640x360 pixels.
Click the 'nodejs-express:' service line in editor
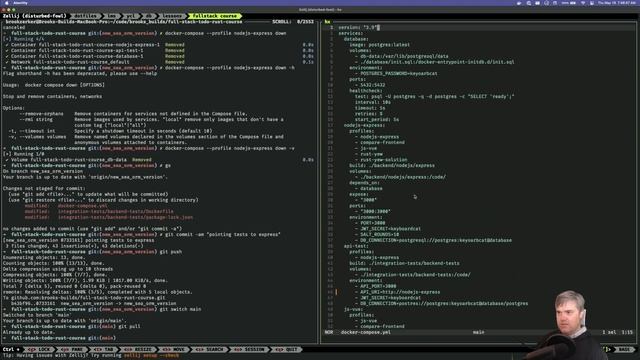(364, 125)
